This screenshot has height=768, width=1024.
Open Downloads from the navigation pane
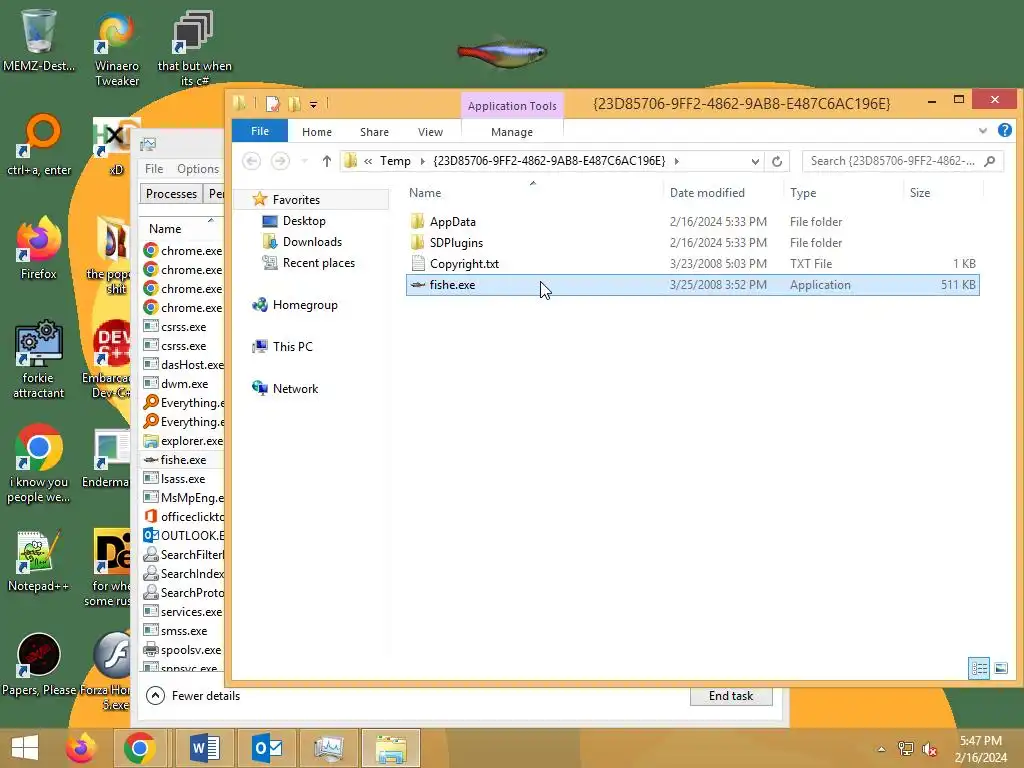312,242
